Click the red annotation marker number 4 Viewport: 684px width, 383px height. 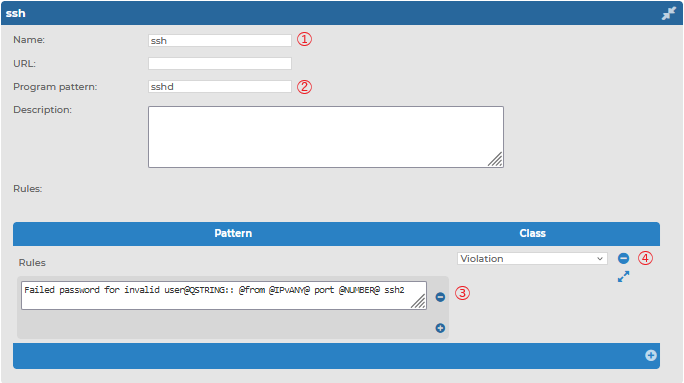pyautogui.click(x=645, y=258)
